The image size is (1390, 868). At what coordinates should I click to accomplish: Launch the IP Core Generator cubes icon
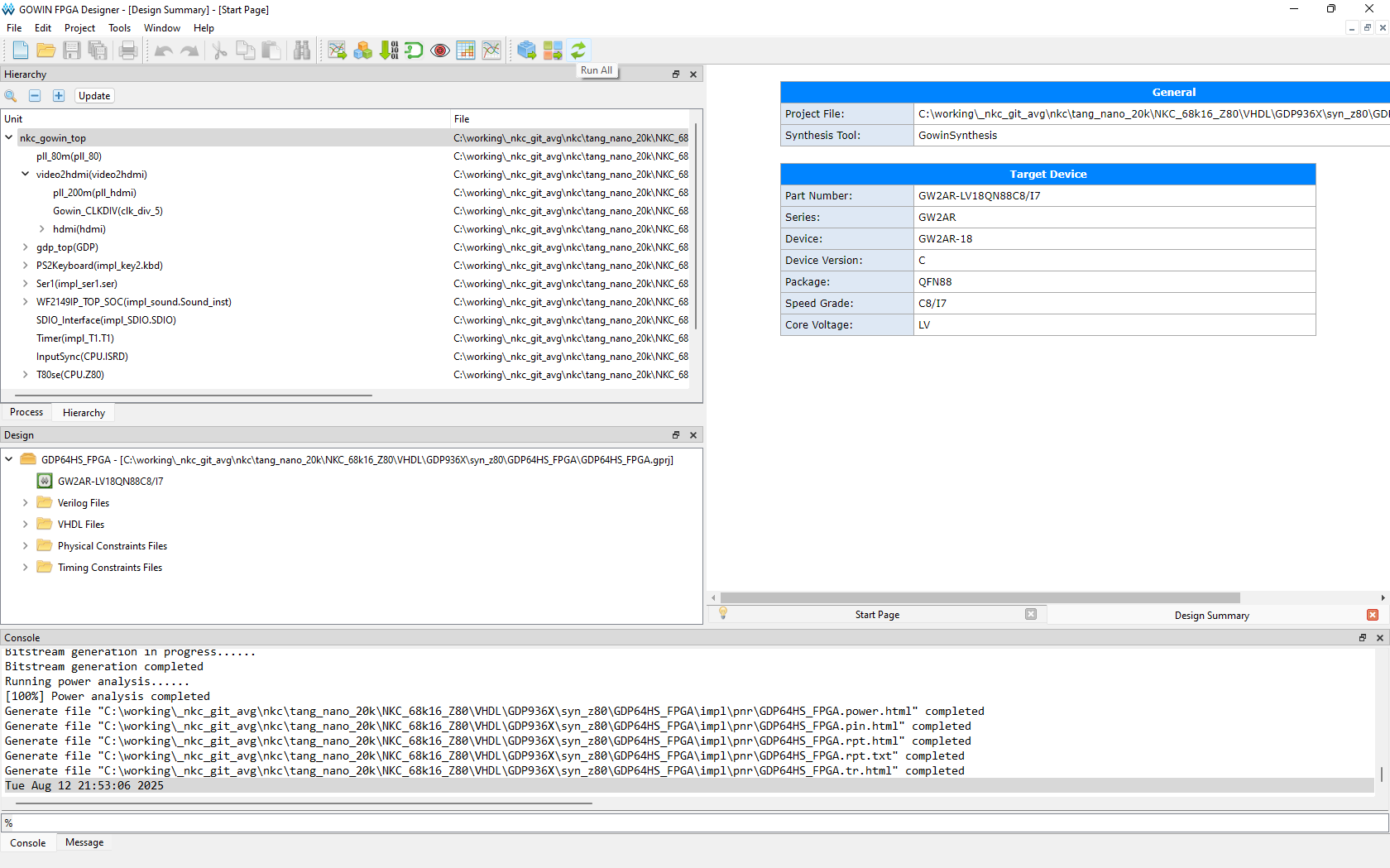(362, 50)
